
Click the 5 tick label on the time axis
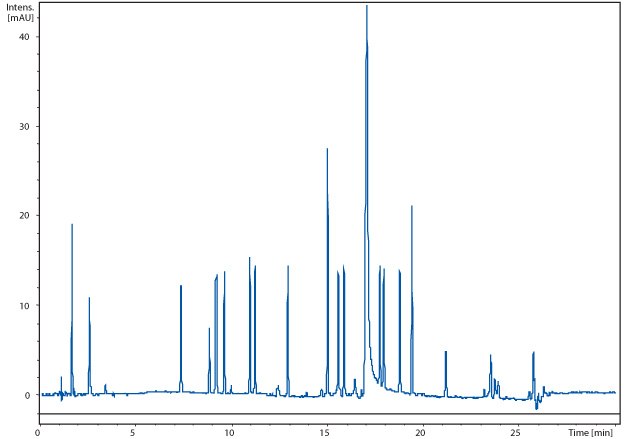(x=133, y=432)
